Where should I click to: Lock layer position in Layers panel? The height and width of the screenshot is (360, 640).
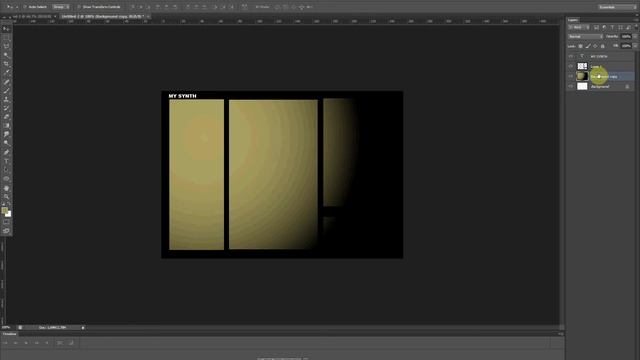tap(595, 46)
